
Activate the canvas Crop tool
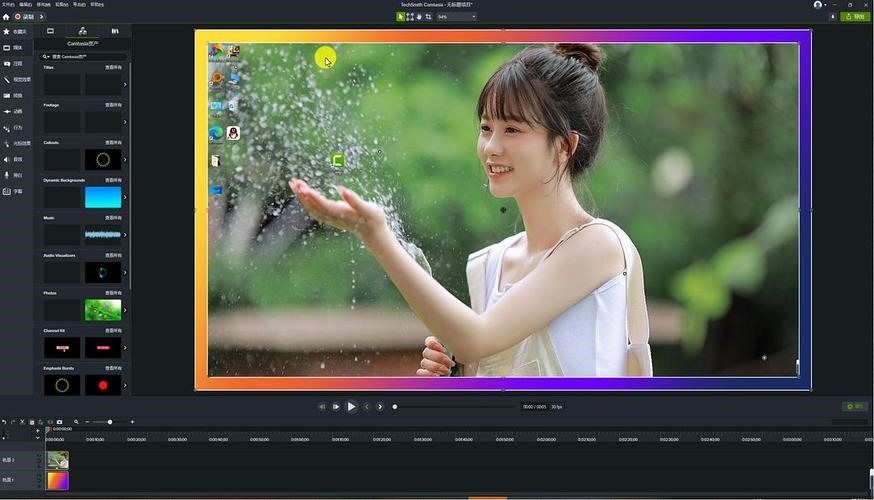click(x=428, y=17)
